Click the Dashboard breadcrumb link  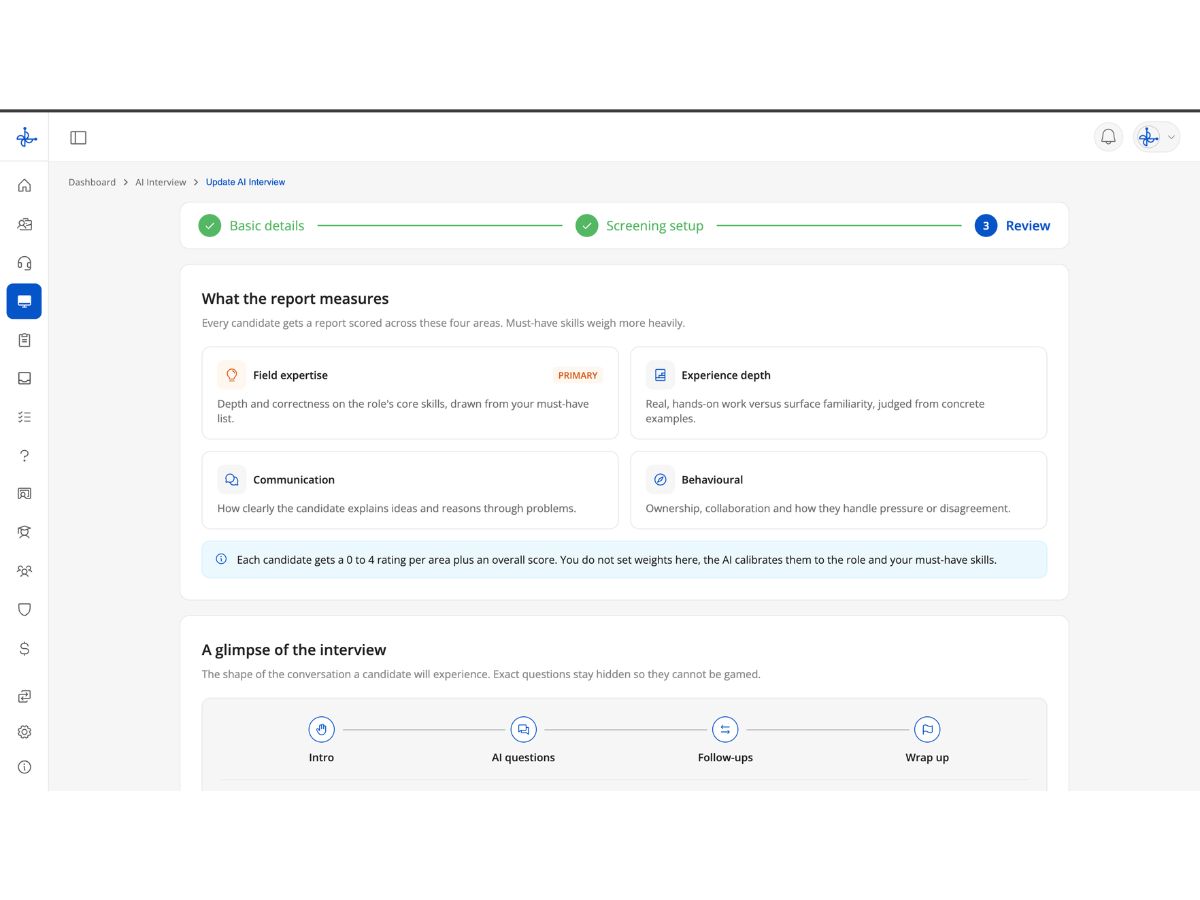point(92,182)
